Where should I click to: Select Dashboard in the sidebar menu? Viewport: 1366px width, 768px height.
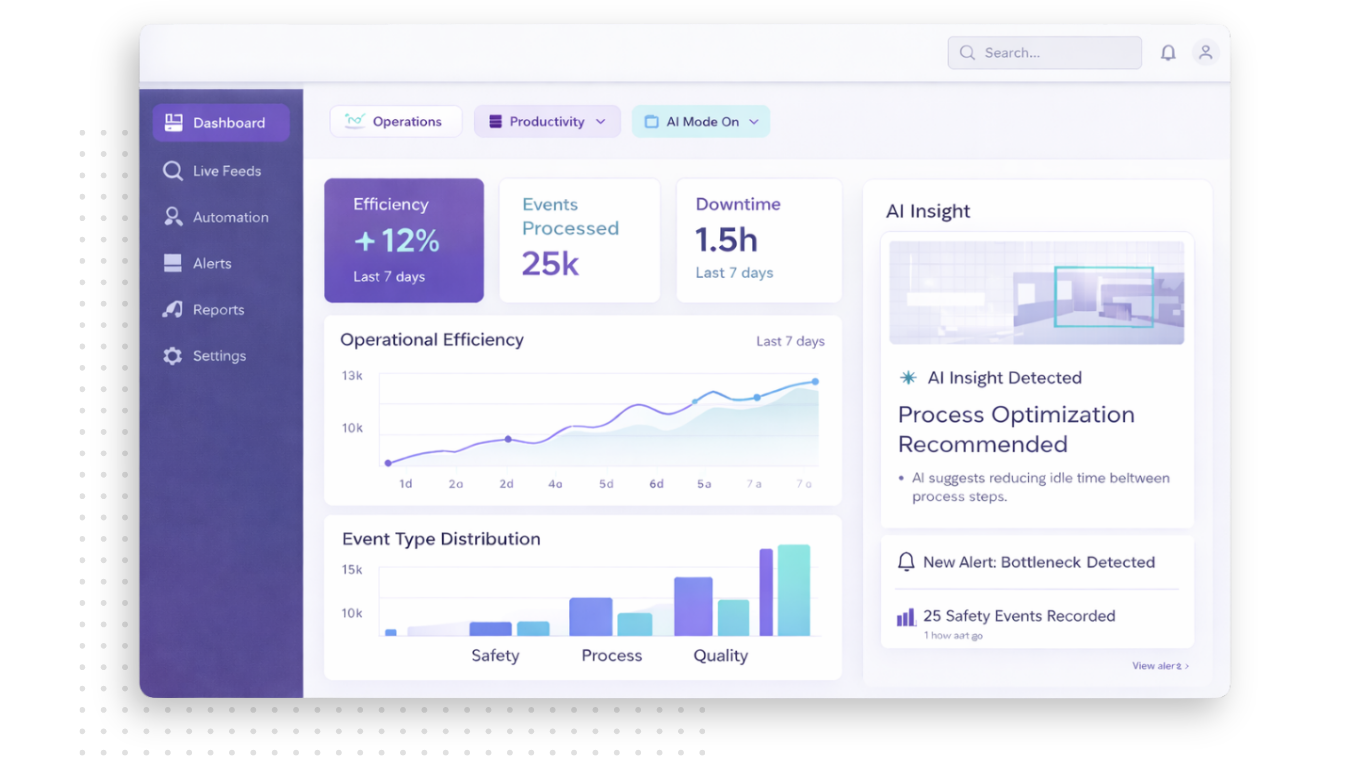pyautogui.click(x=221, y=123)
